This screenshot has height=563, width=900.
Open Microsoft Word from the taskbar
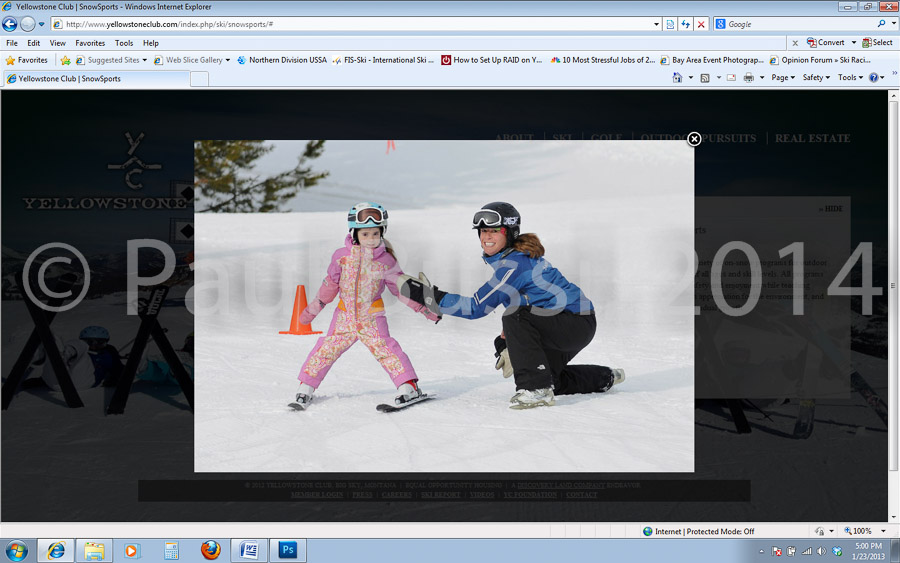[249, 551]
